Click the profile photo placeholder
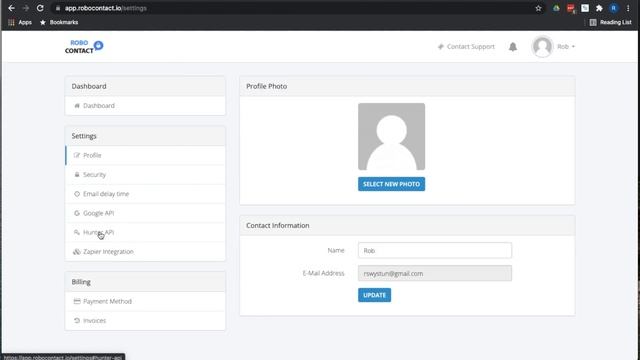The image size is (640, 360). point(391,136)
